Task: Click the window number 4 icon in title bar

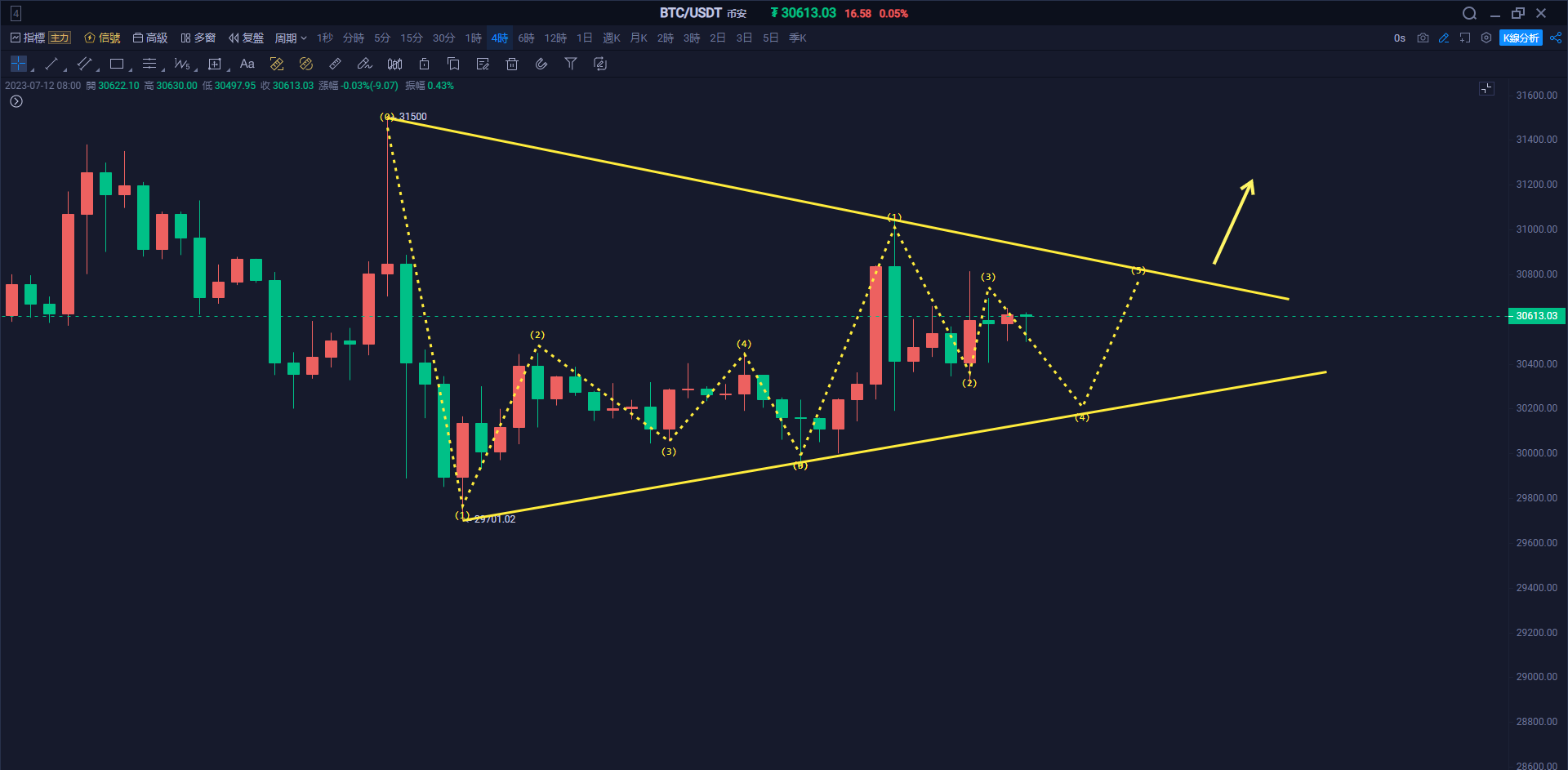Action: click(x=16, y=13)
